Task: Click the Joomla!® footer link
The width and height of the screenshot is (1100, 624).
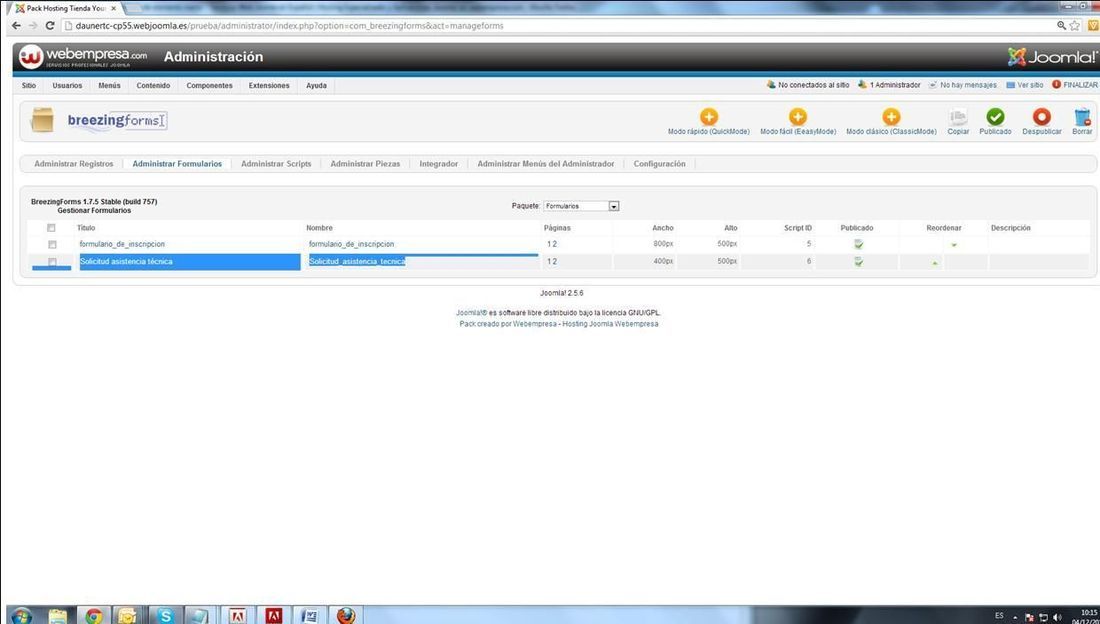Action: point(471,313)
